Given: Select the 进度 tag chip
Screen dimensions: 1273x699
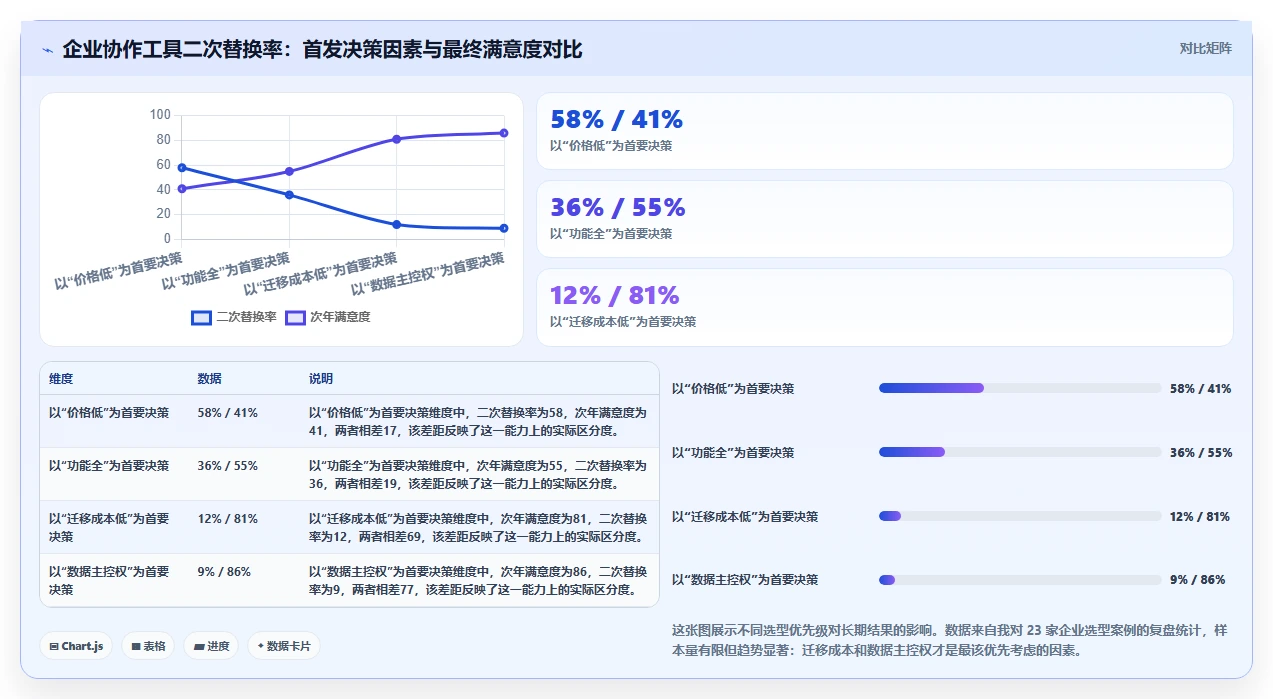Looking at the screenshot, I should click(211, 646).
